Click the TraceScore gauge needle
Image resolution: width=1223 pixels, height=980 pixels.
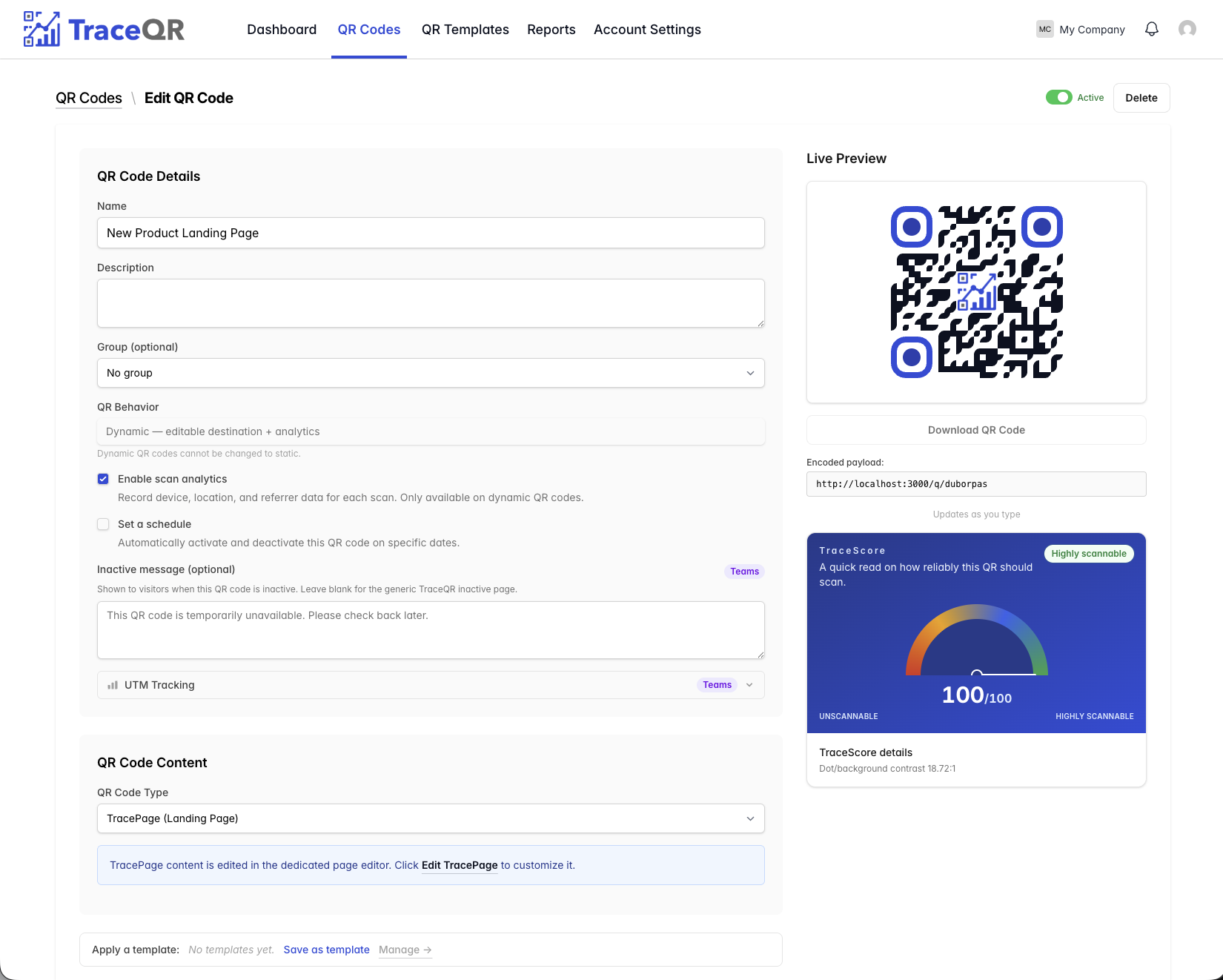coord(1005,674)
